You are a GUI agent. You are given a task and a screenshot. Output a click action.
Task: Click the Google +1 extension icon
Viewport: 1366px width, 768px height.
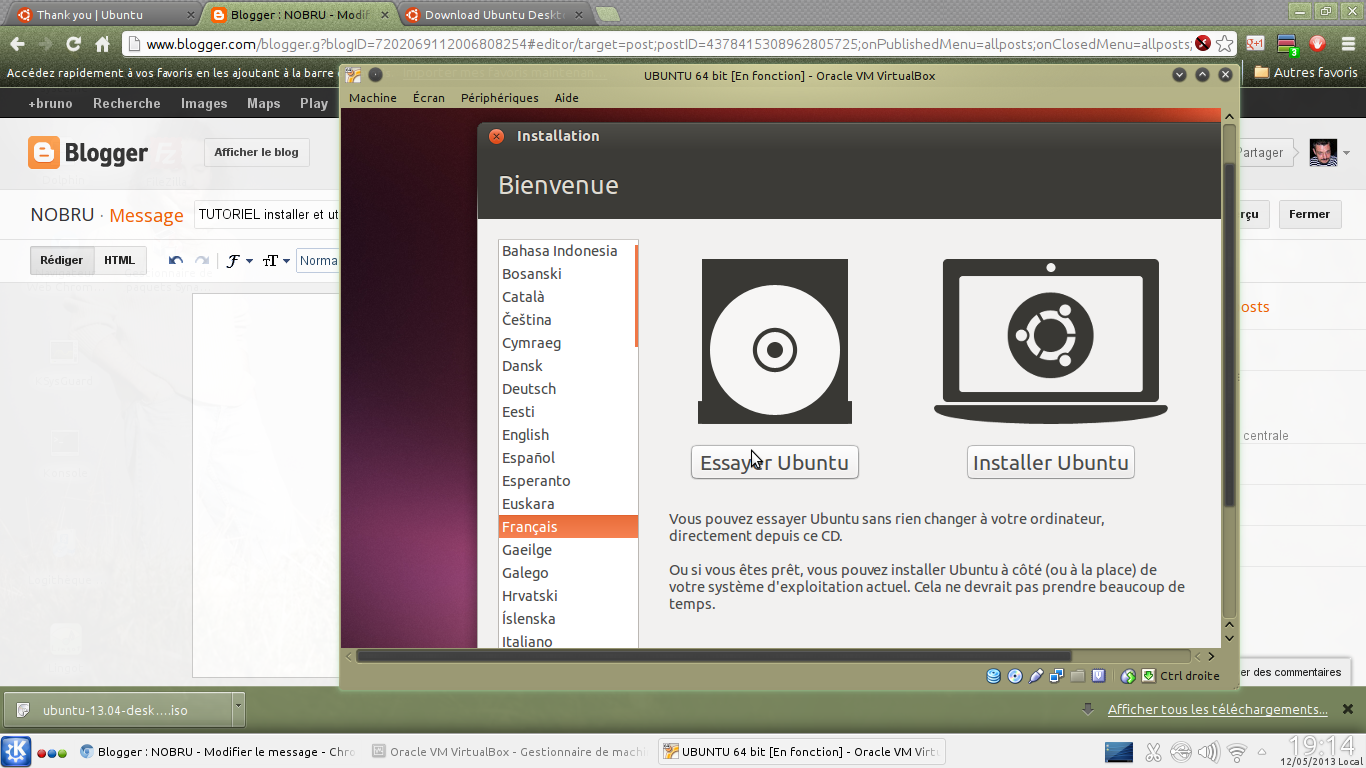[1256, 44]
